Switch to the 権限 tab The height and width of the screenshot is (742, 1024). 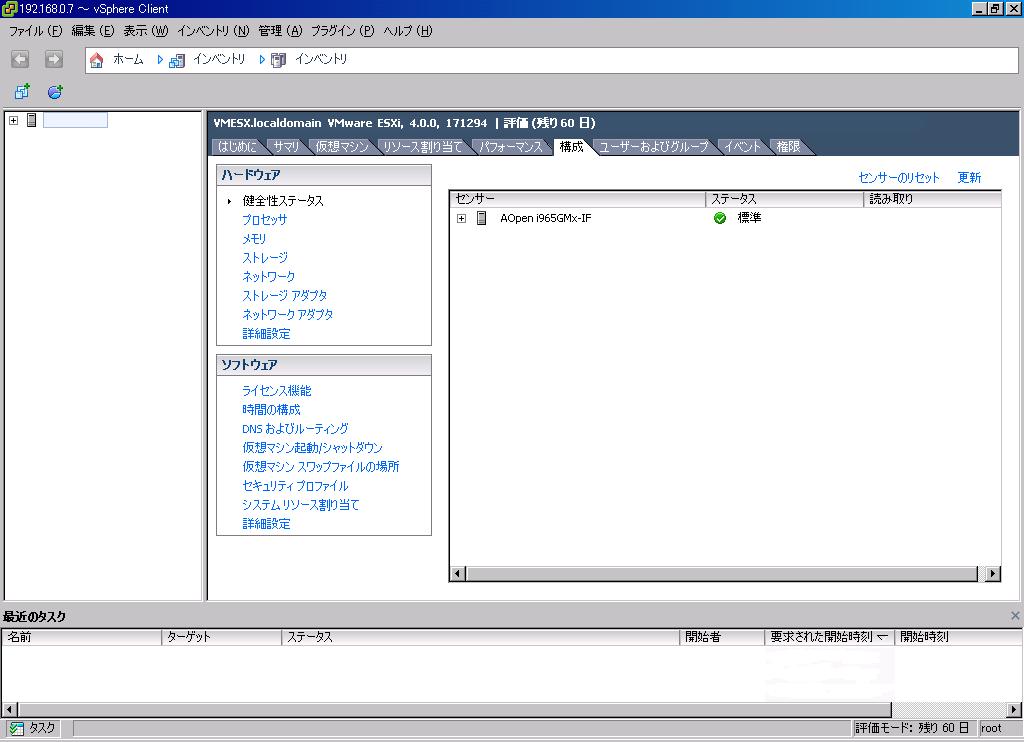(788, 147)
